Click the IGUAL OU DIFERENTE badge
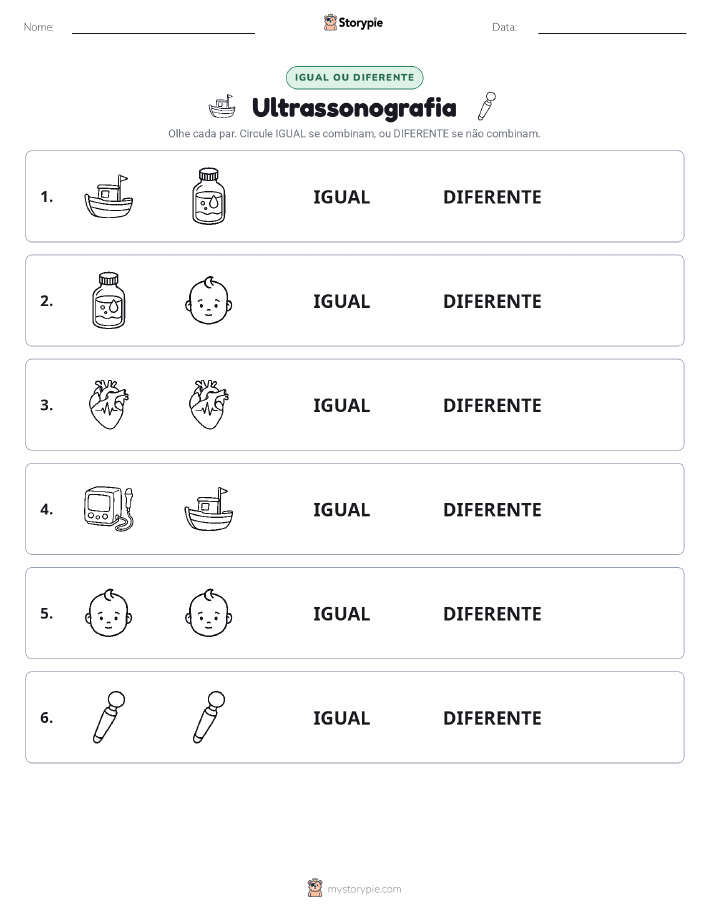 [354, 77]
